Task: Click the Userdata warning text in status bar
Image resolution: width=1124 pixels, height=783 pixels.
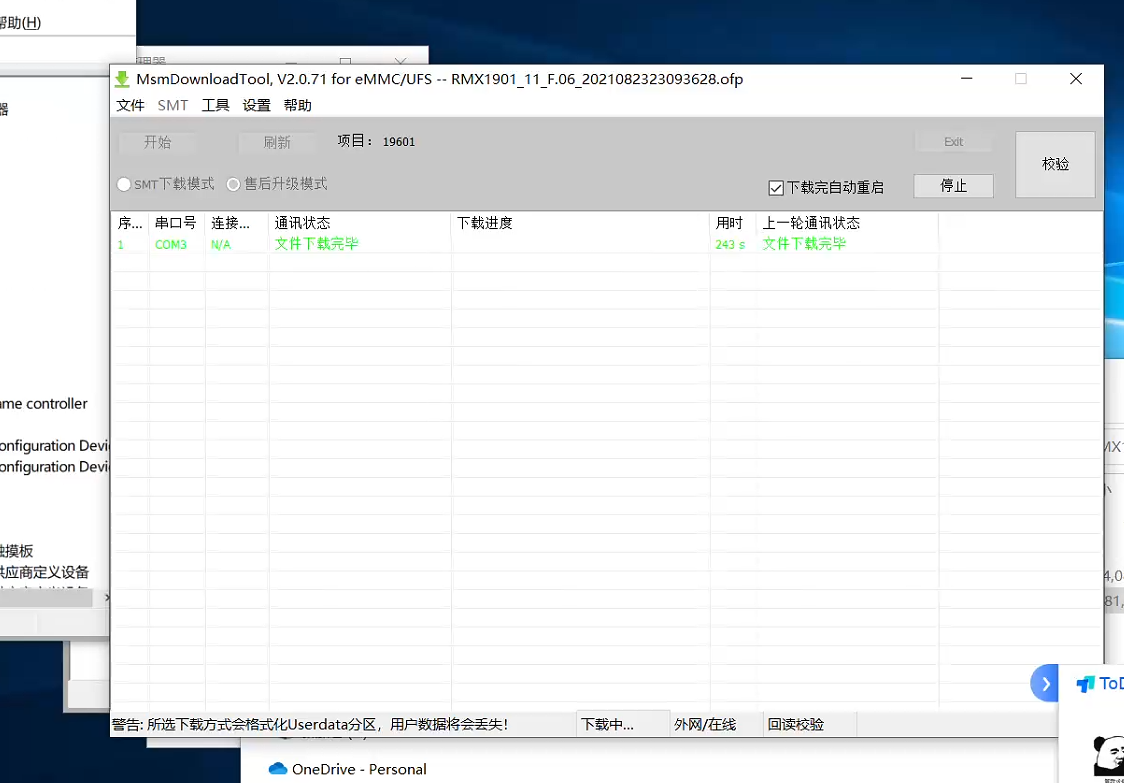Action: [310, 725]
